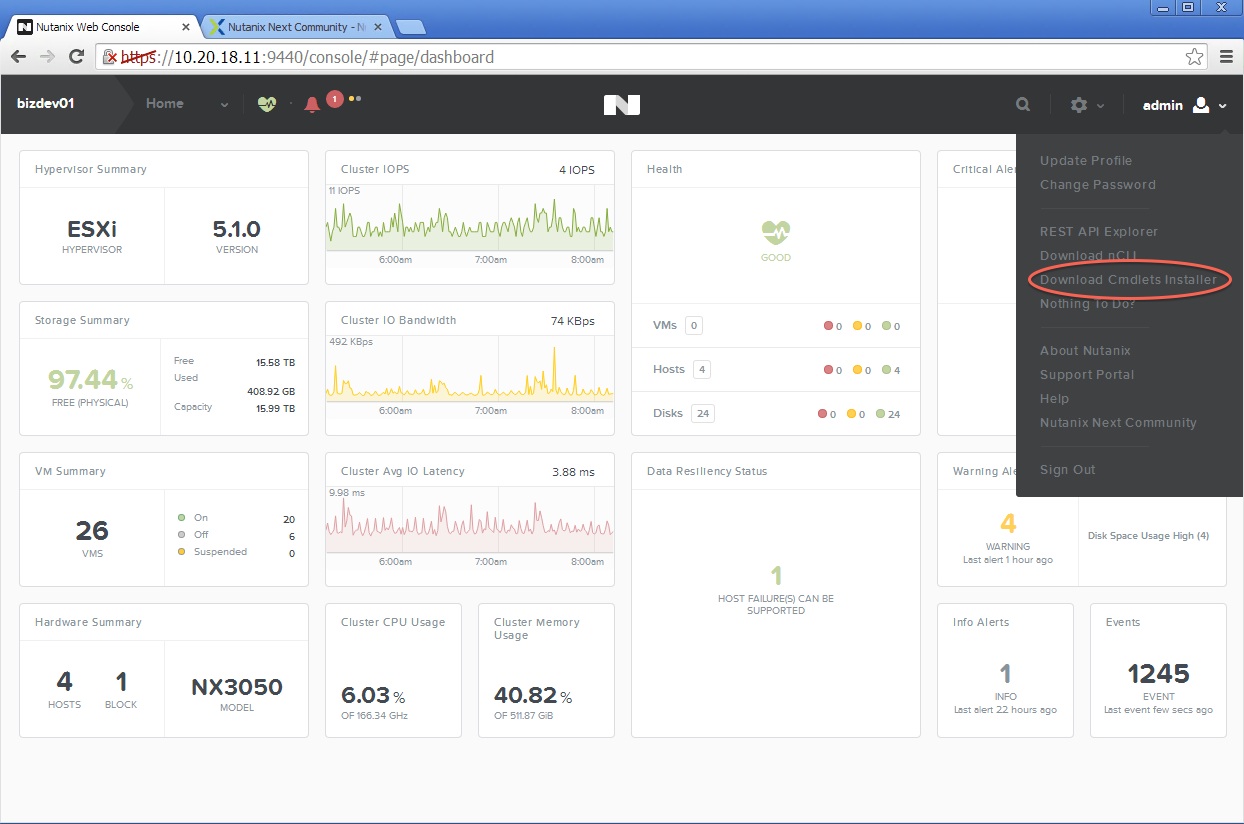Click the admin user avatar icon
The image size is (1244, 824).
tap(1201, 104)
